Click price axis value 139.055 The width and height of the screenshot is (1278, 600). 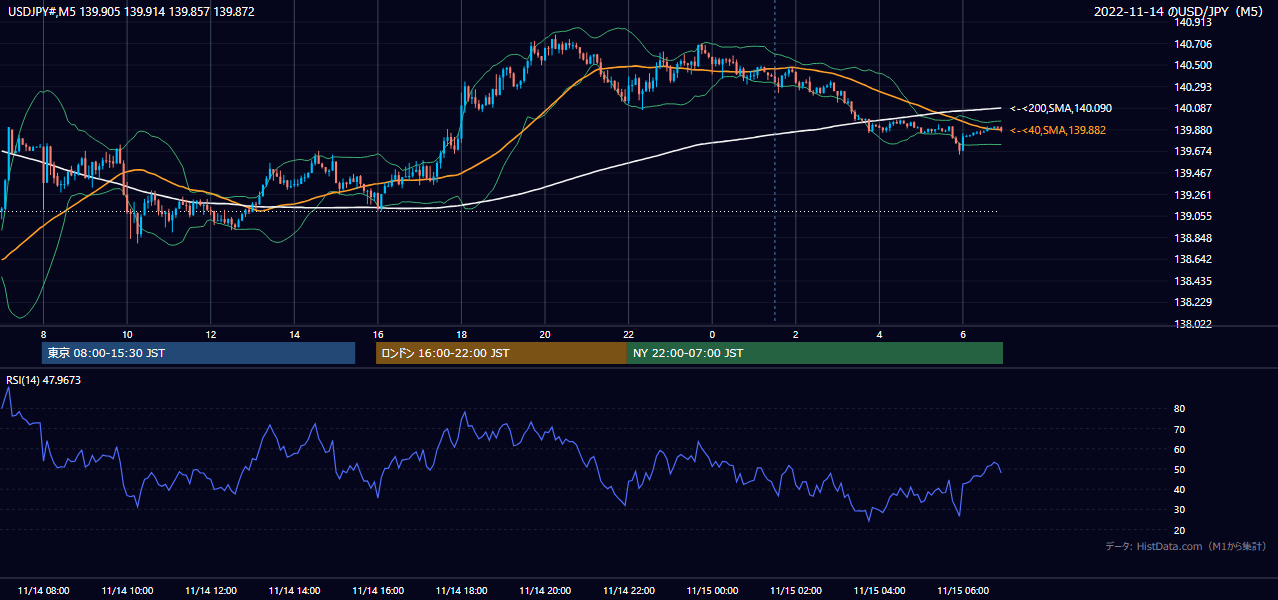pos(1194,216)
